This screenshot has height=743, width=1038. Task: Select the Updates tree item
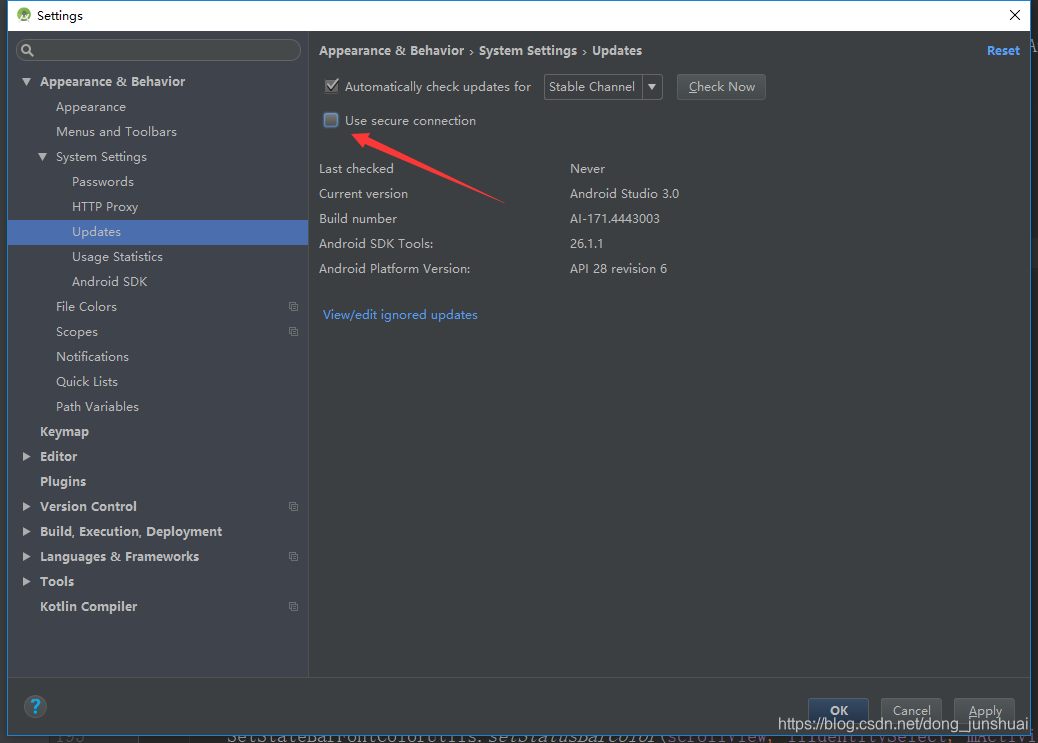pyautogui.click(x=158, y=232)
